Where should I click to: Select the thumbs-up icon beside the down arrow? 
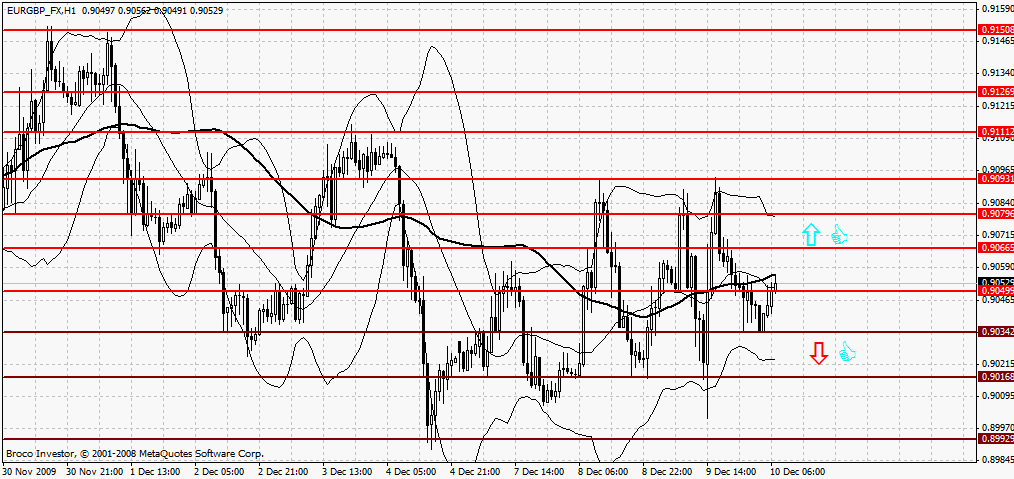pyautogui.click(x=847, y=352)
